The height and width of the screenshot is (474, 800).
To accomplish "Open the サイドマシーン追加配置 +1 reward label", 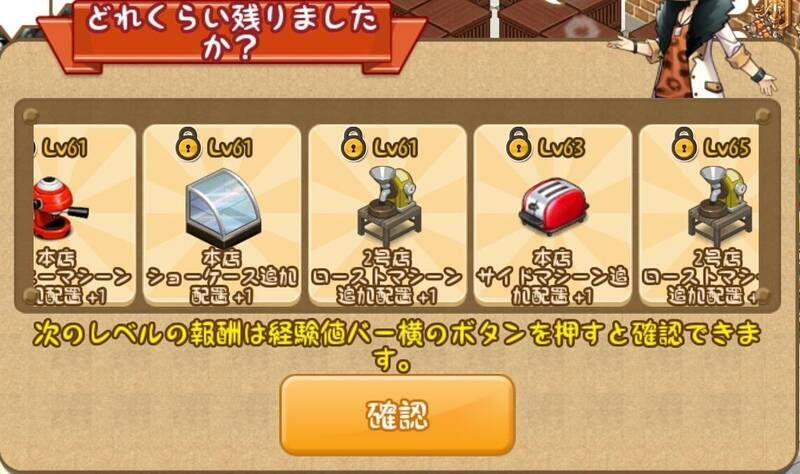I will coord(553,287).
